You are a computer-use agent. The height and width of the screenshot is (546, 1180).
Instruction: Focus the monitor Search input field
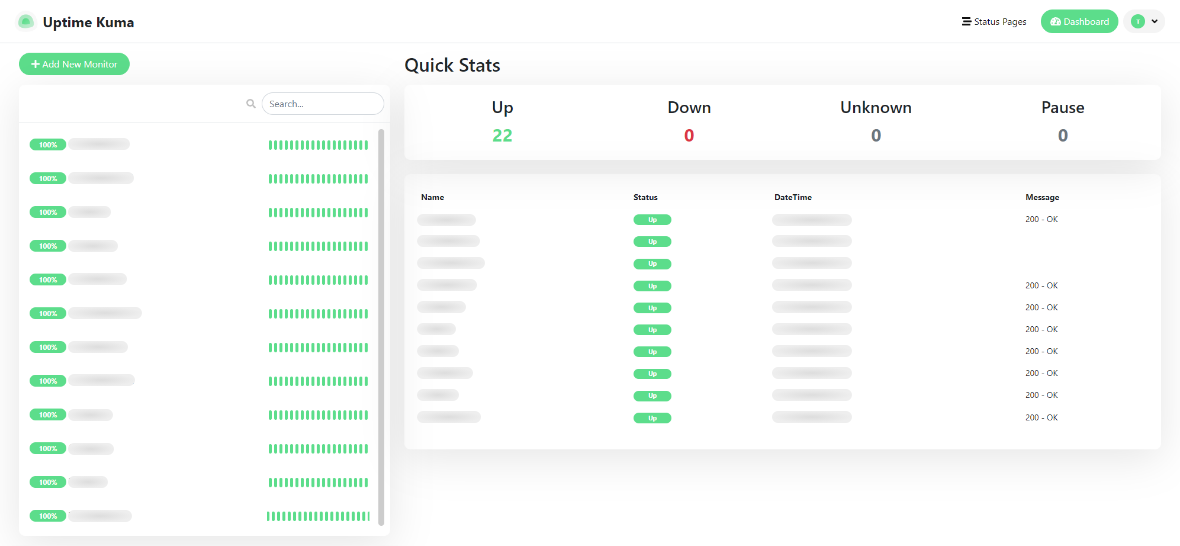(322, 103)
